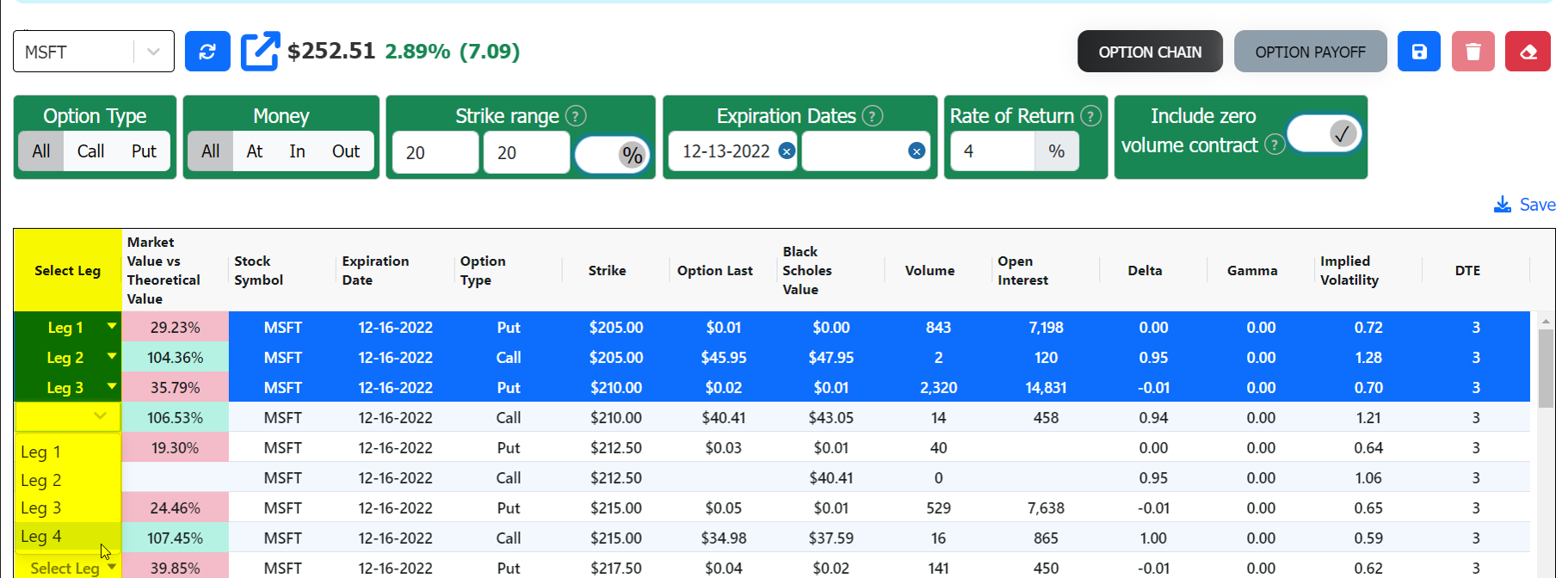
Task: Open Leg 1 row dropdown arrow
Action: (112, 326)
